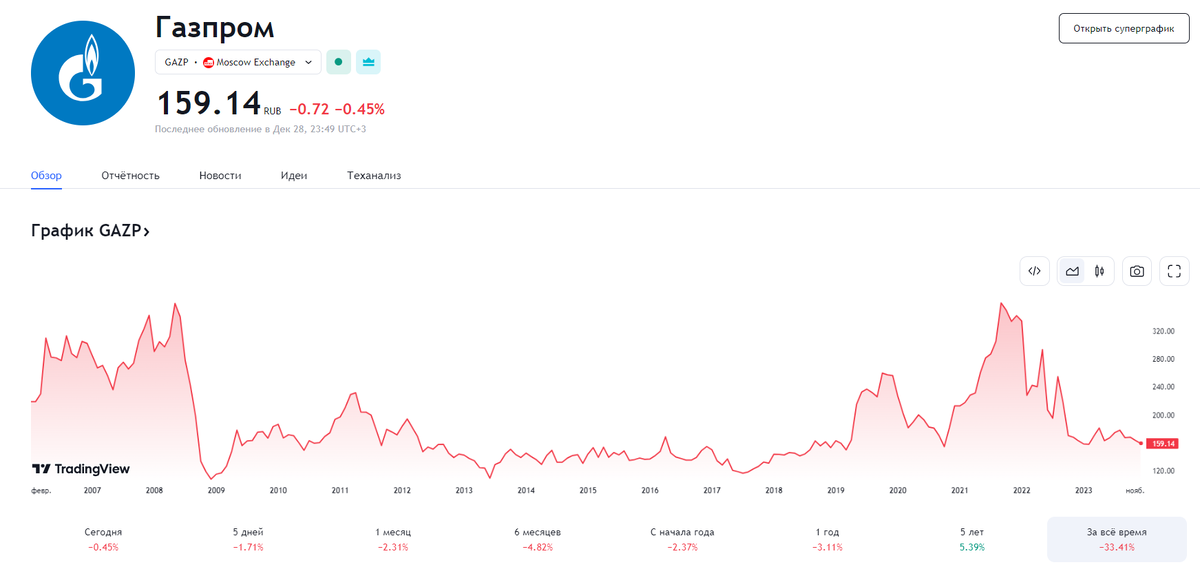Click the 2012 label on time axis
Viewport: 1200px width, 567px height.
(402, 491)
